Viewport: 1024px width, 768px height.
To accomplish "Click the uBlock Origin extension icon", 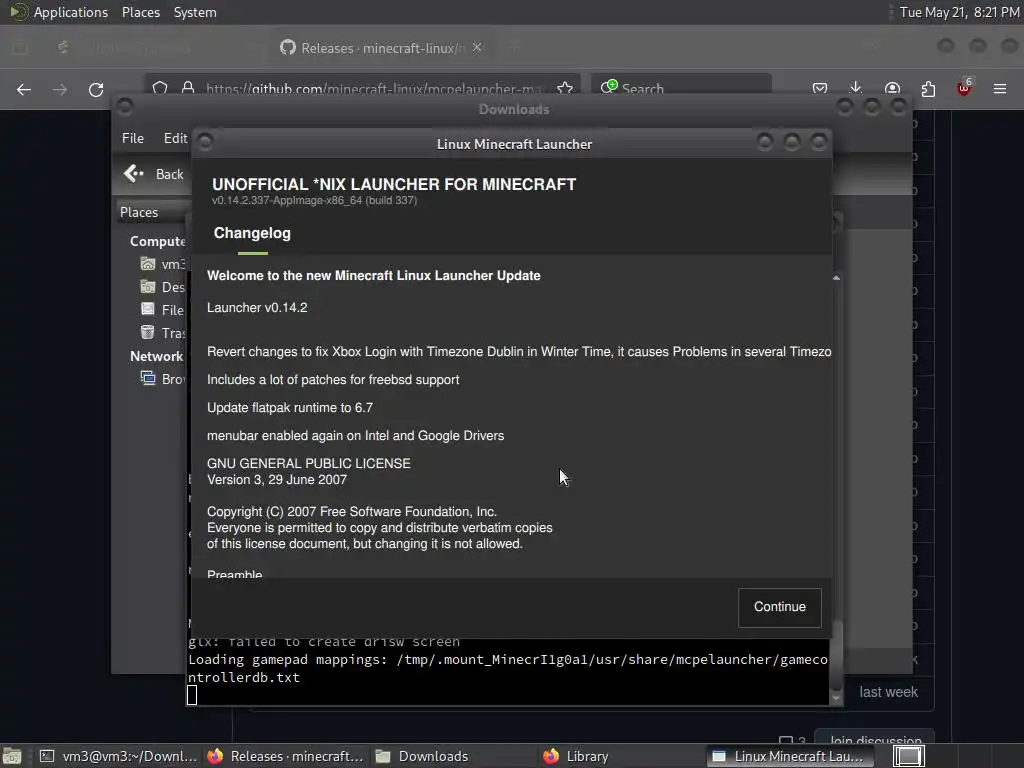I will (x=964, y=89).
